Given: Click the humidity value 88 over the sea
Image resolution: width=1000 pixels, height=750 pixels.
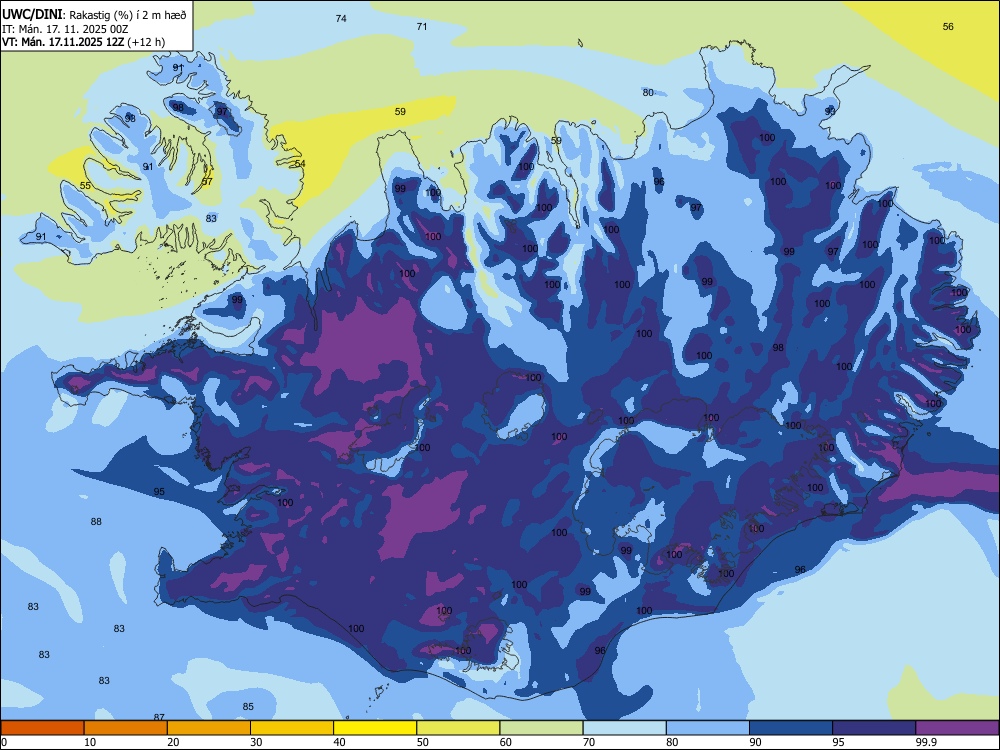Looking at the screenshot, I should 96,521.
